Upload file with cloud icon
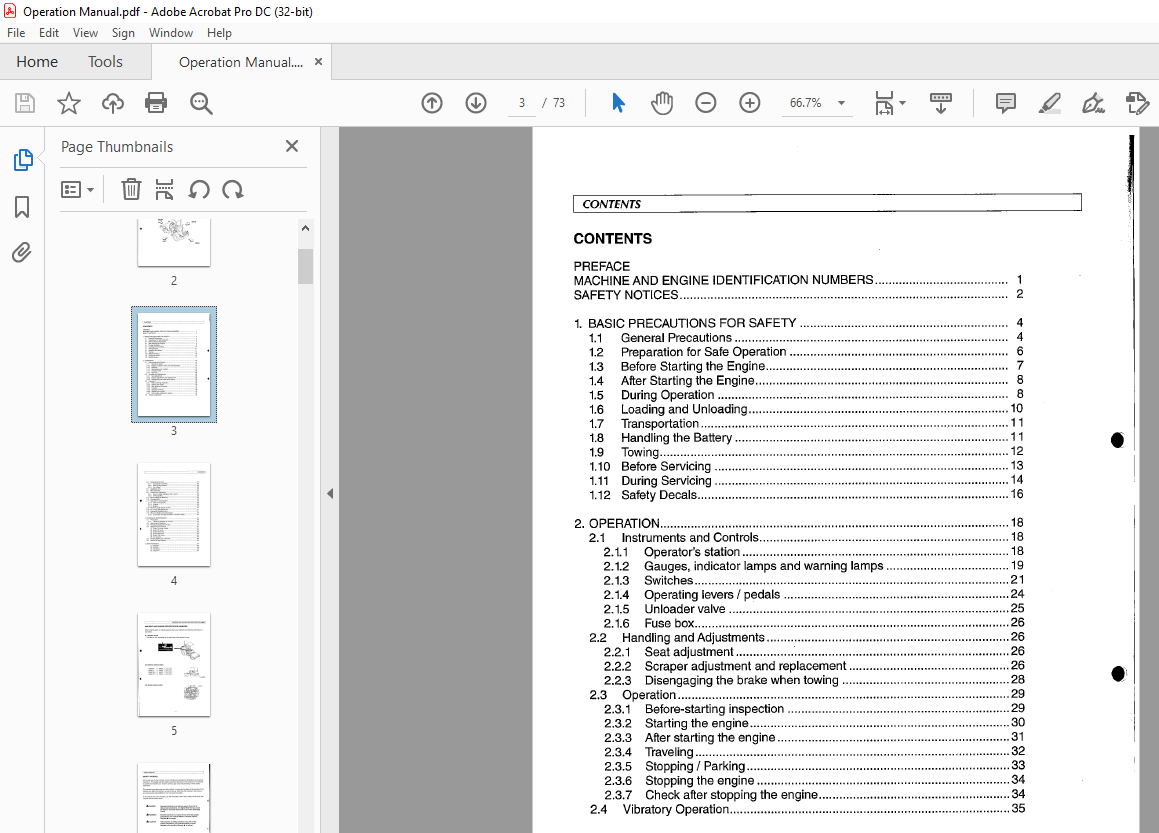This screenshot has width=1159, height=833. coord(112,103)
